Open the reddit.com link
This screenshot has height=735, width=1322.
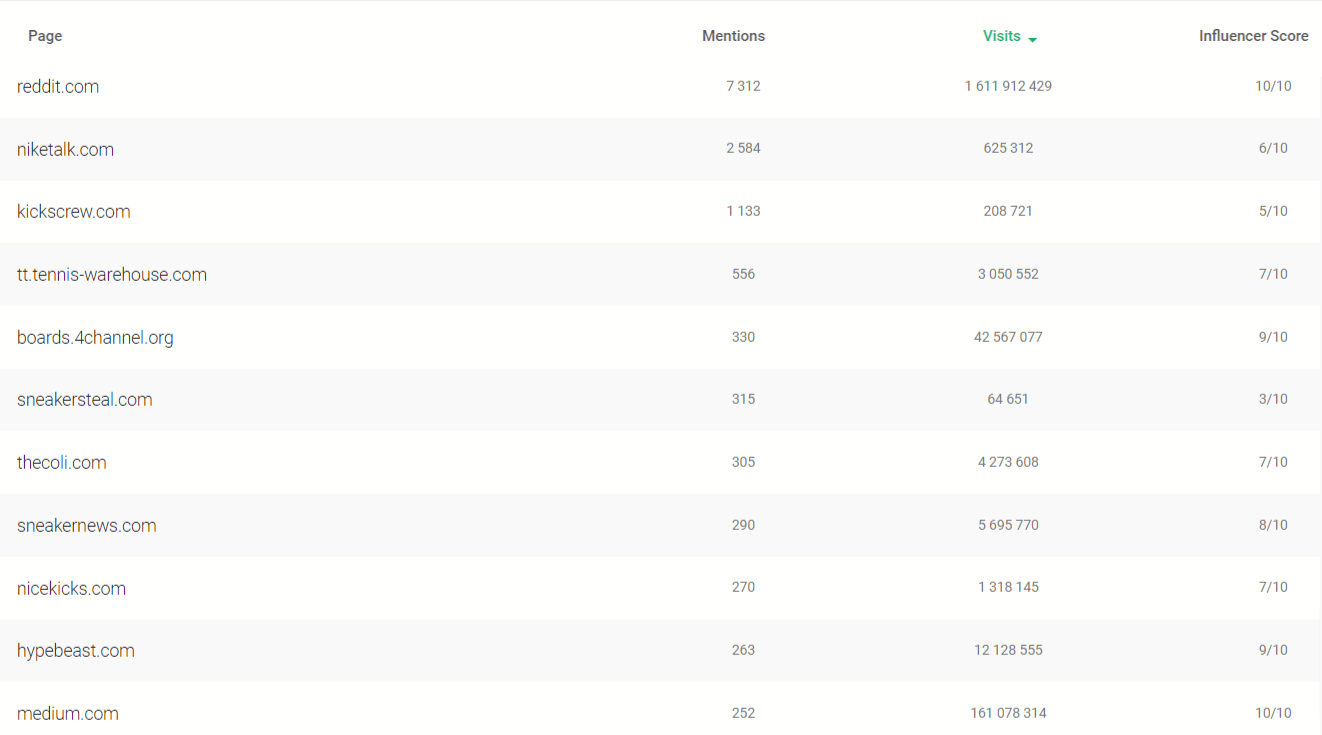[x=58, y=87]
